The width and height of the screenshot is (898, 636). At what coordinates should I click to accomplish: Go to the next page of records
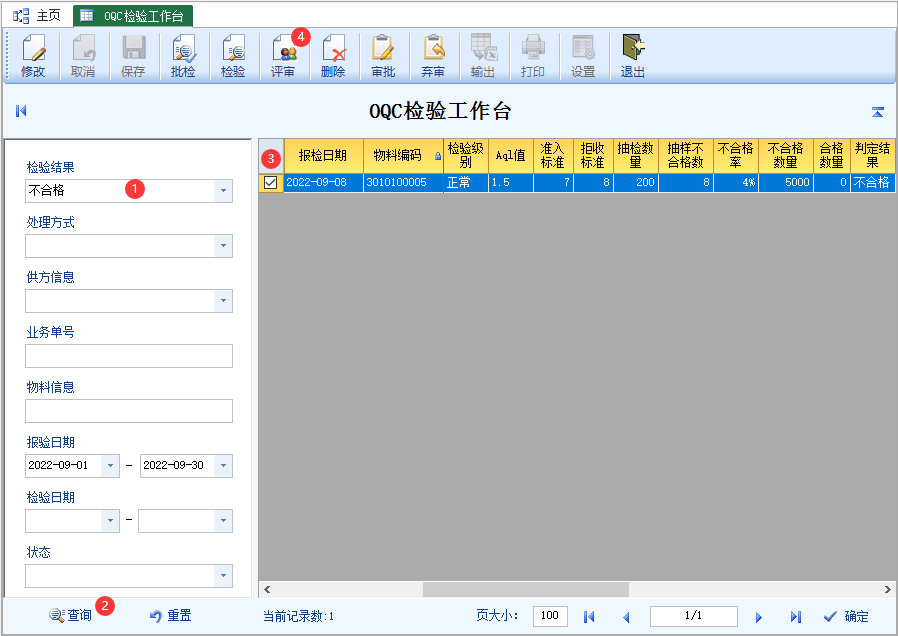tap(759, 617)
